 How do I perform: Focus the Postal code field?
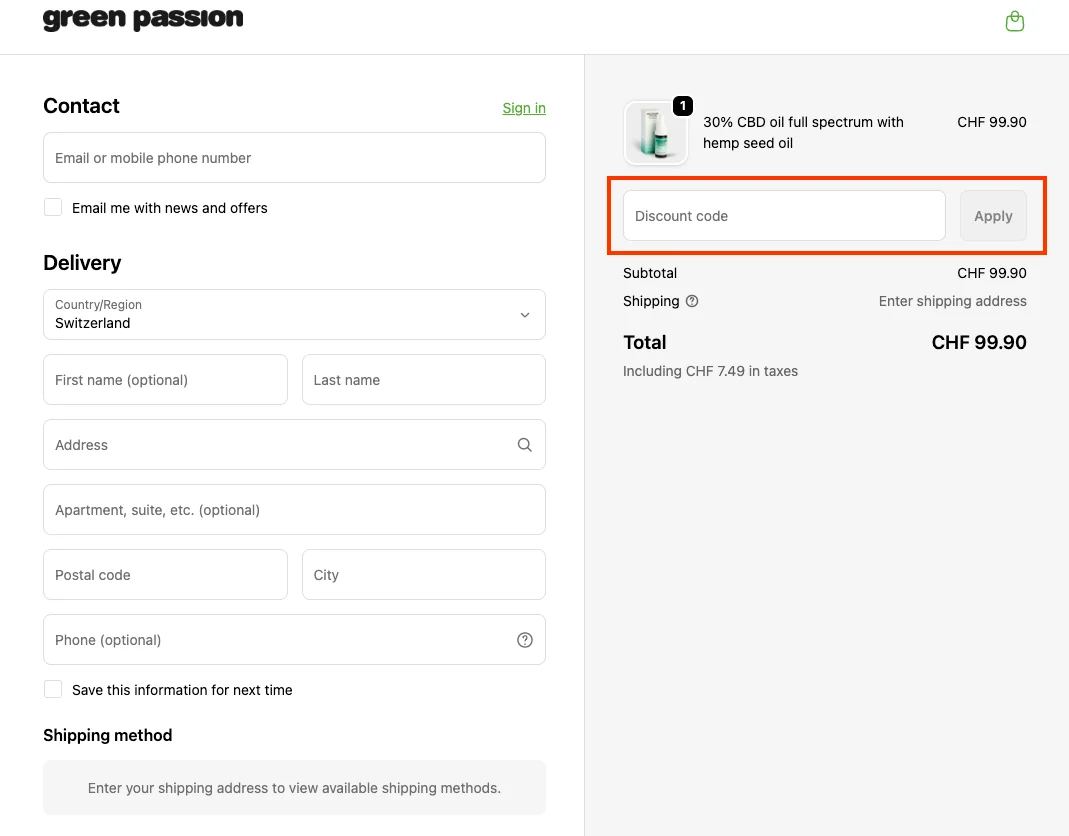(165, 574)
